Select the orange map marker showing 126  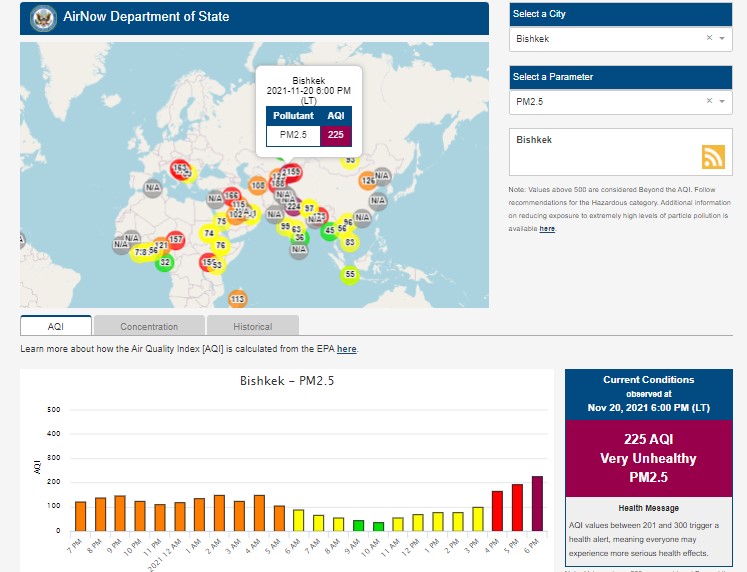(368, 181)
